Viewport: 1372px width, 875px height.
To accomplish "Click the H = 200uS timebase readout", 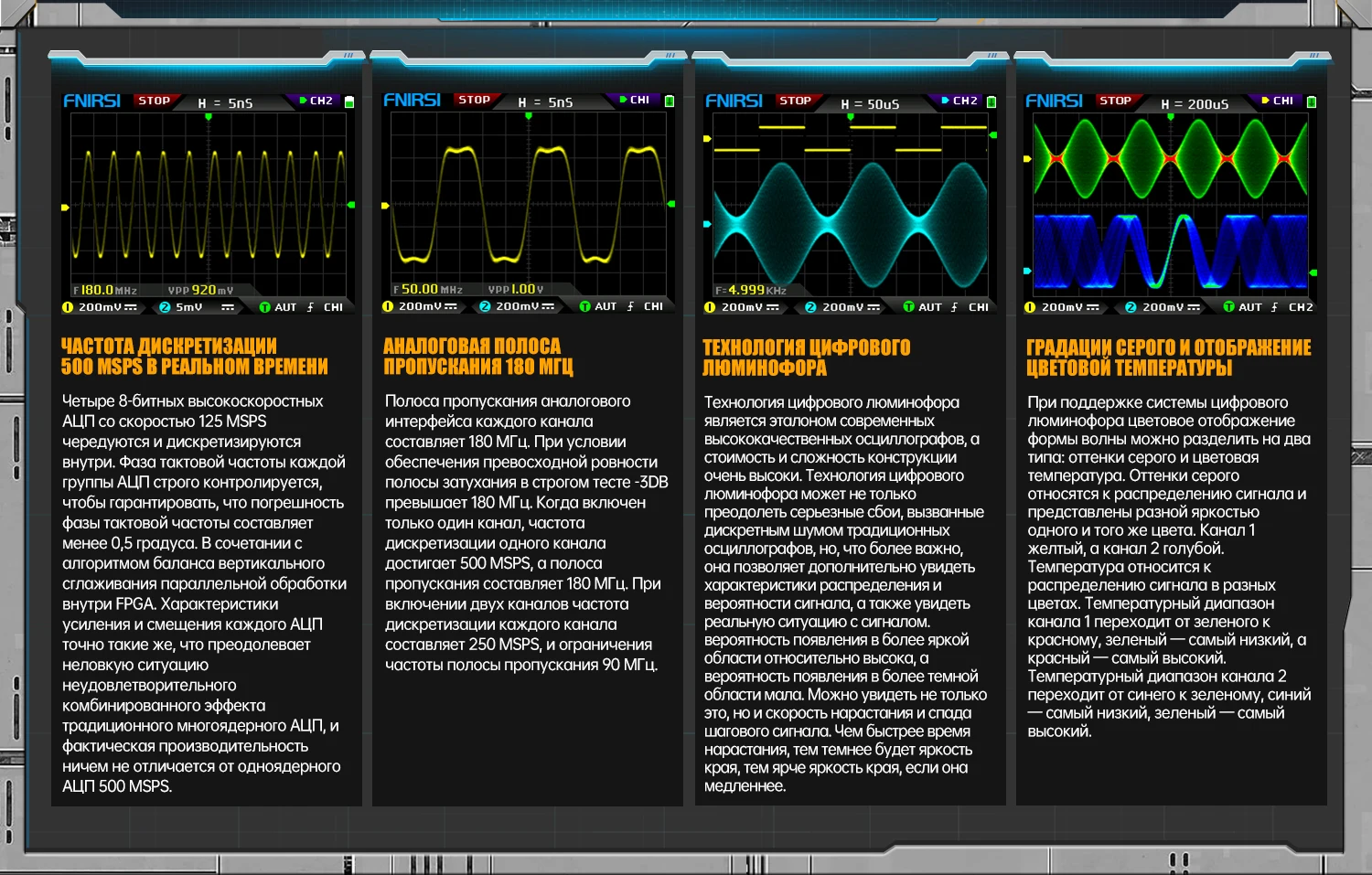I will (x=1195, y=104).
